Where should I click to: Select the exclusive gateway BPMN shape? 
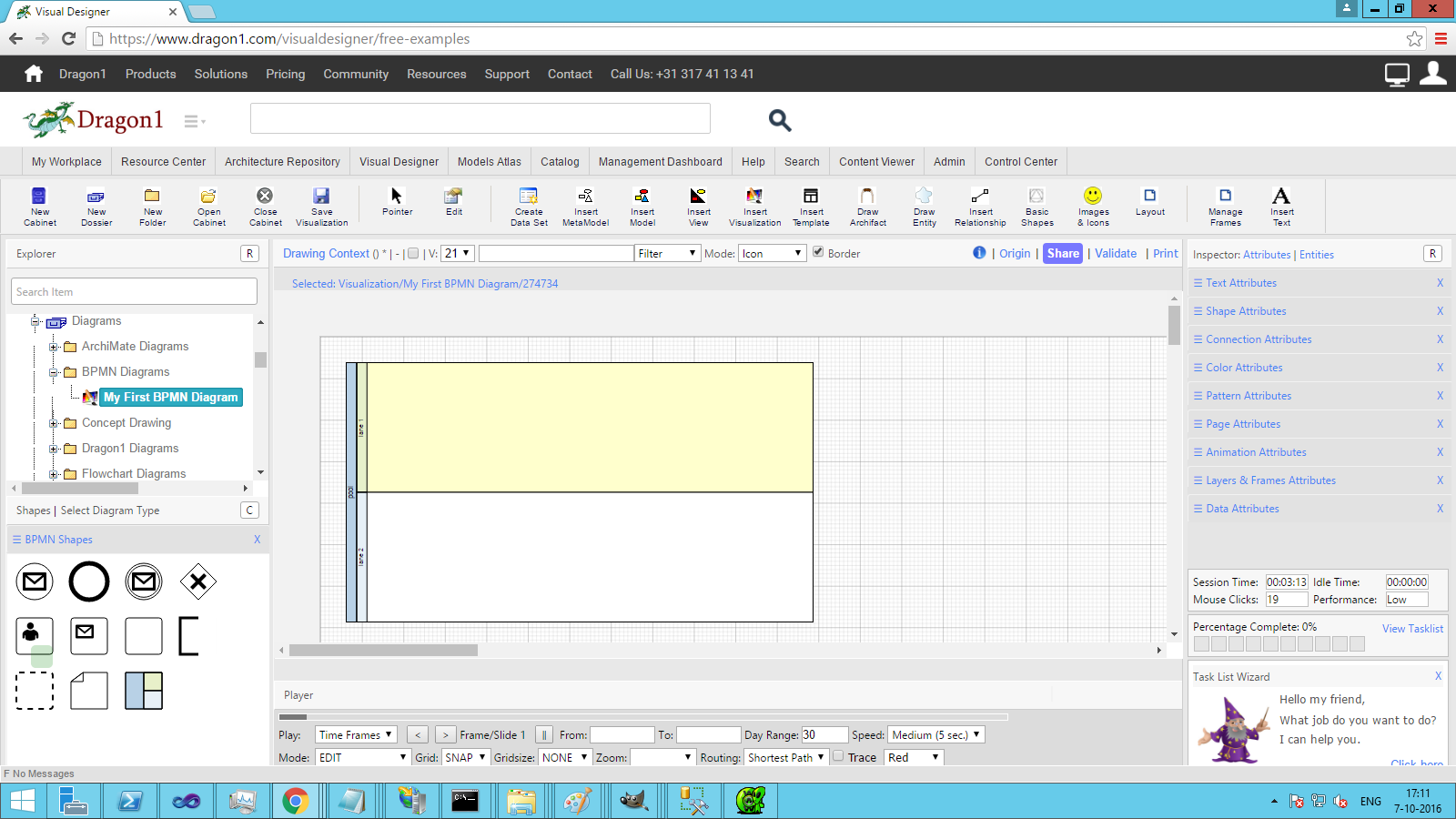pos(198,581)
